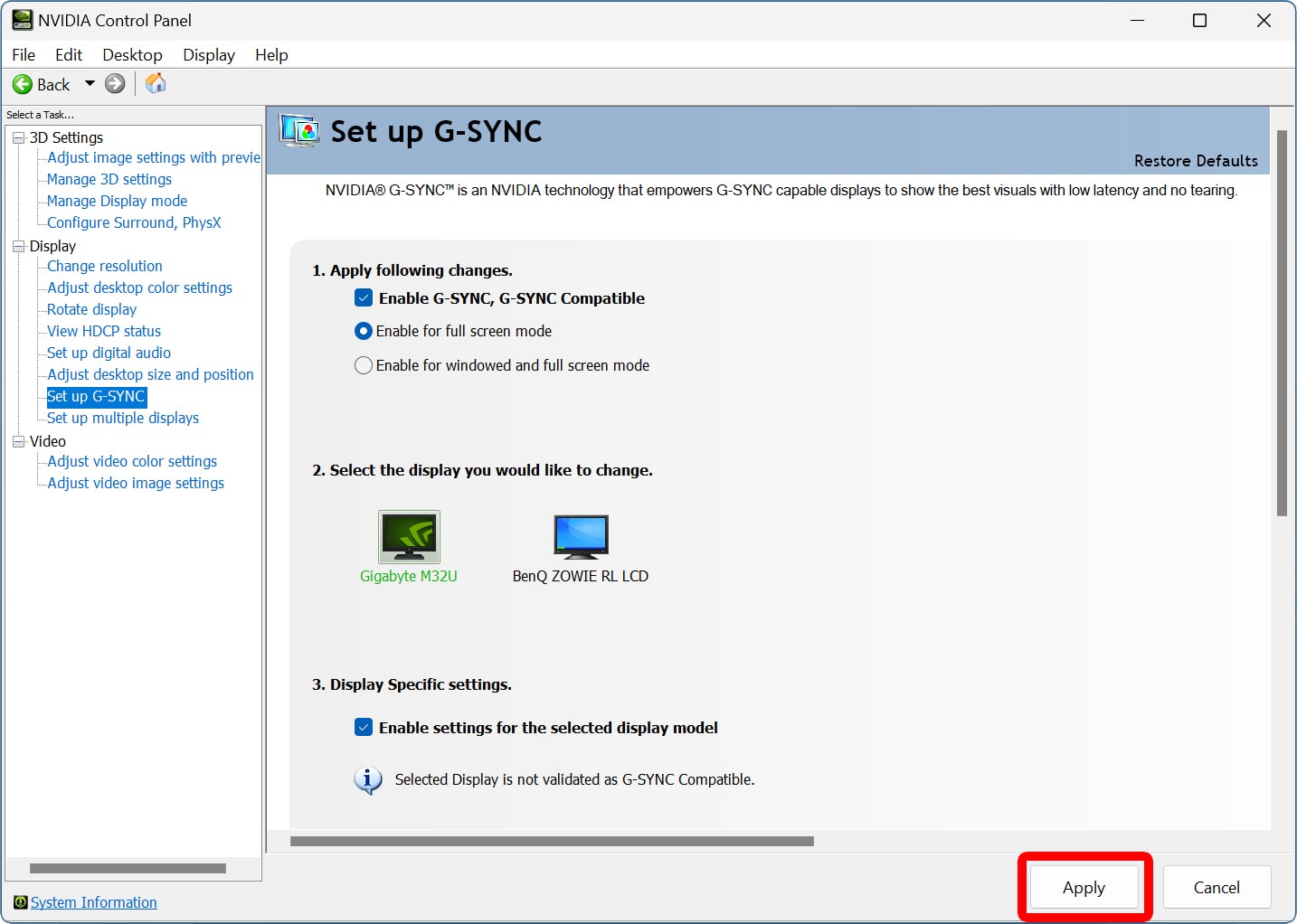This screenshot has height=924, width=1297.
Task: Click the Home icon in toolbar
Action: coord(156,83)
